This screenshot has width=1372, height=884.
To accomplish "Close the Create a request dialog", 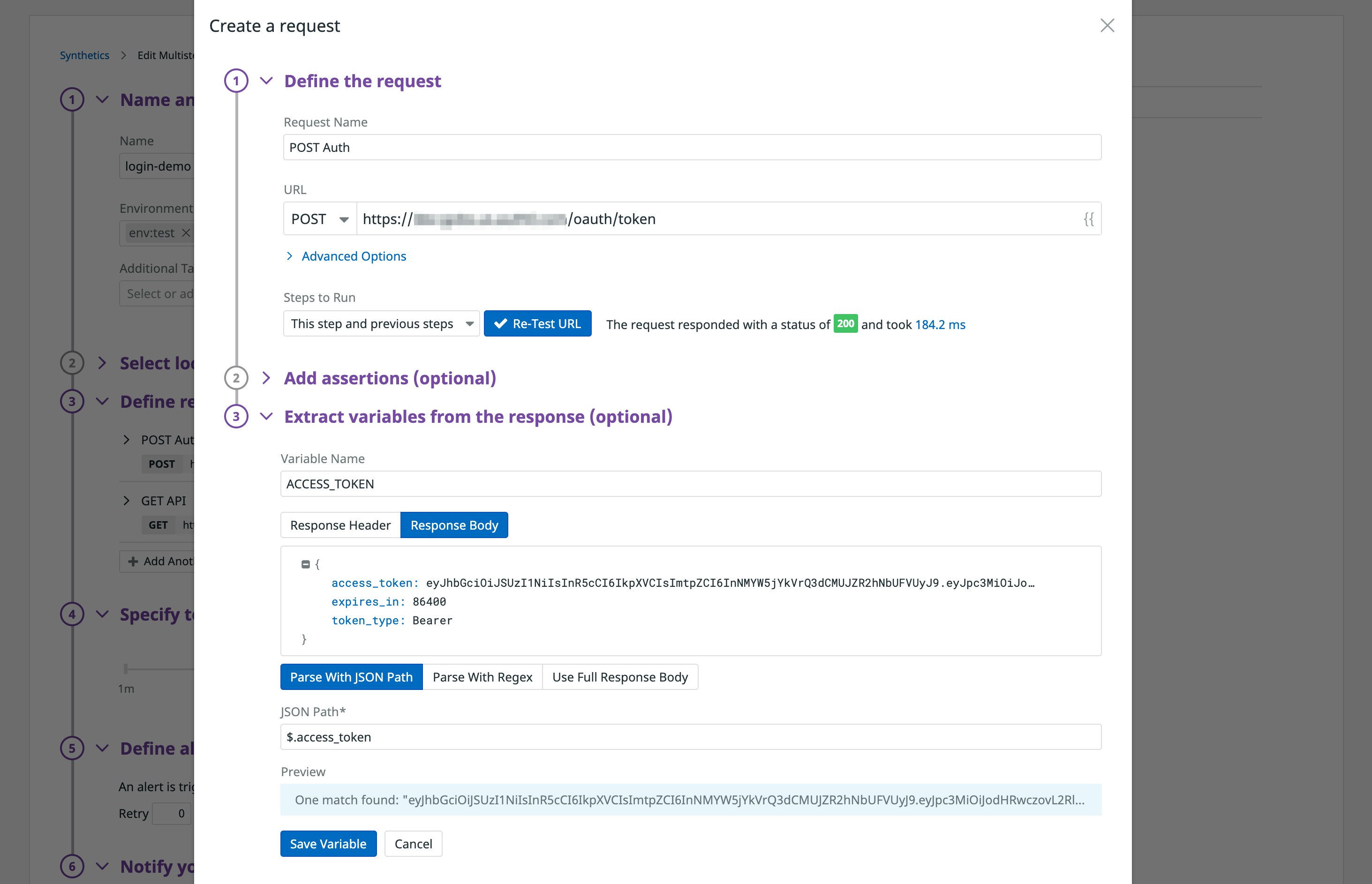I will pos(1107,26).
